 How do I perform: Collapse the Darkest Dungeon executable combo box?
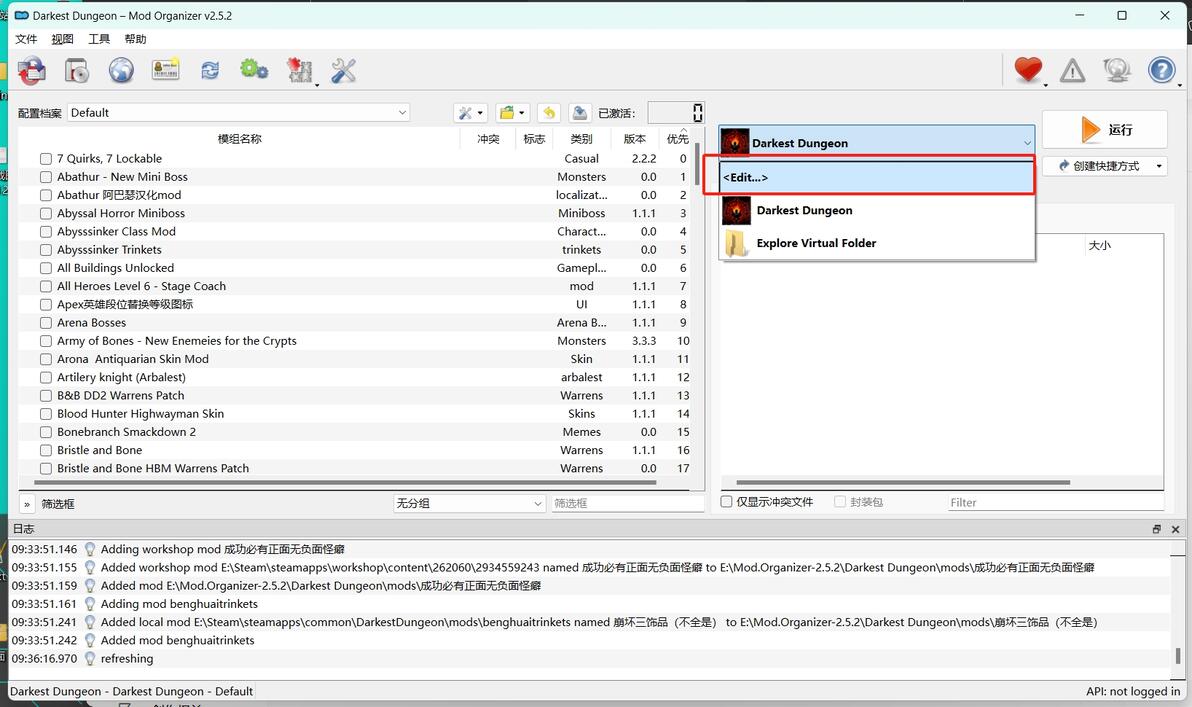877,142
